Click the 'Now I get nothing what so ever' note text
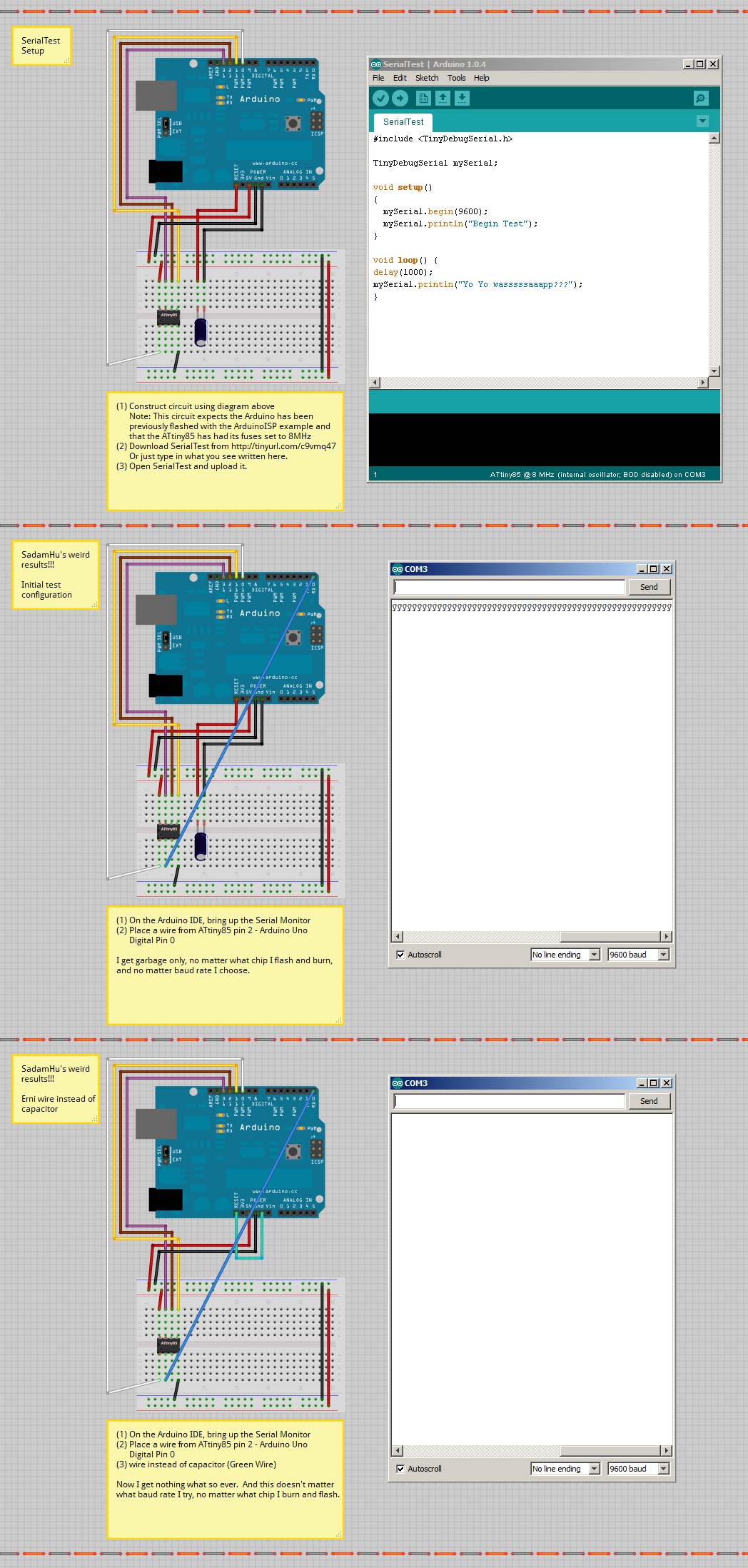This screenshot has width=748, height=1568. tap(228, 1489)
